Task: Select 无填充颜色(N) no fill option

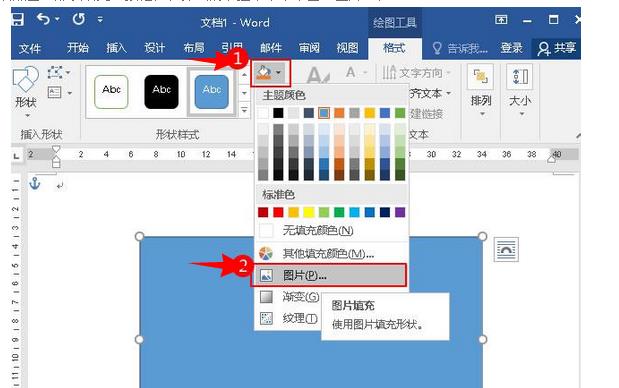Action: (331, 230)
